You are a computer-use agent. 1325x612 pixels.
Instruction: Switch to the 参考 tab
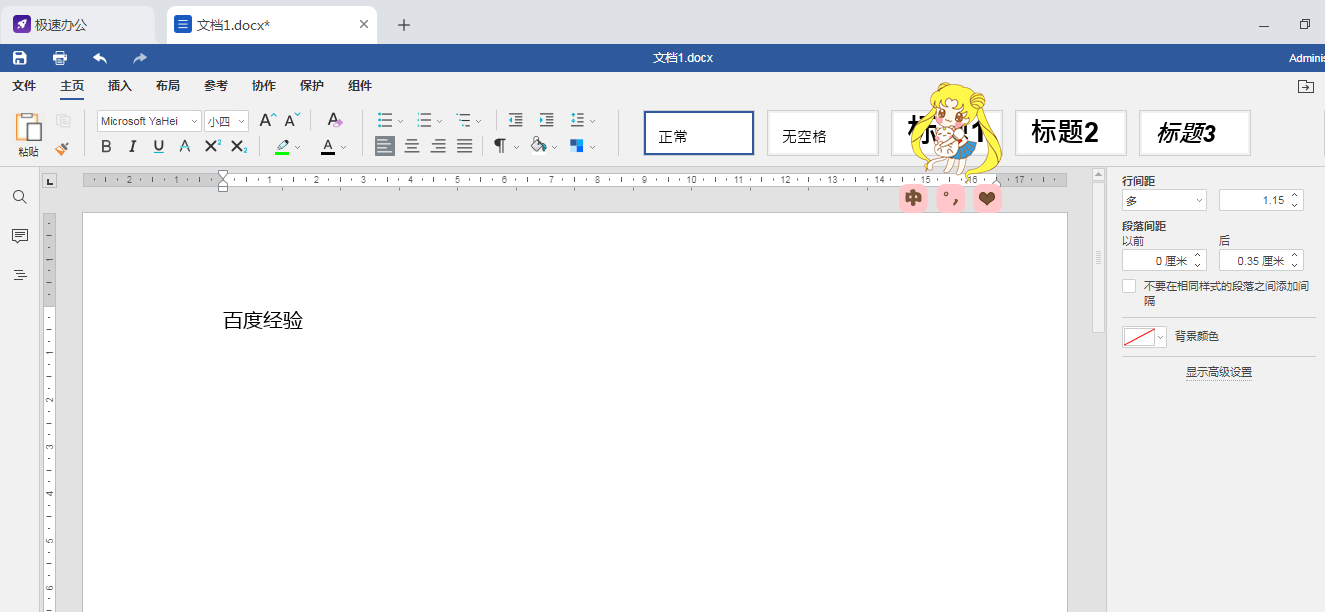(x=216, y=86)
